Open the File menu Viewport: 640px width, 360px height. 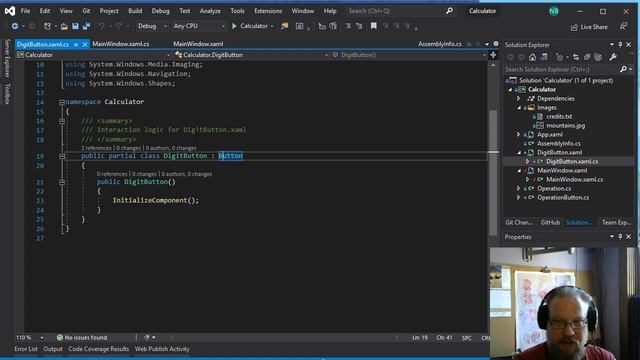(x=25, y=11)
